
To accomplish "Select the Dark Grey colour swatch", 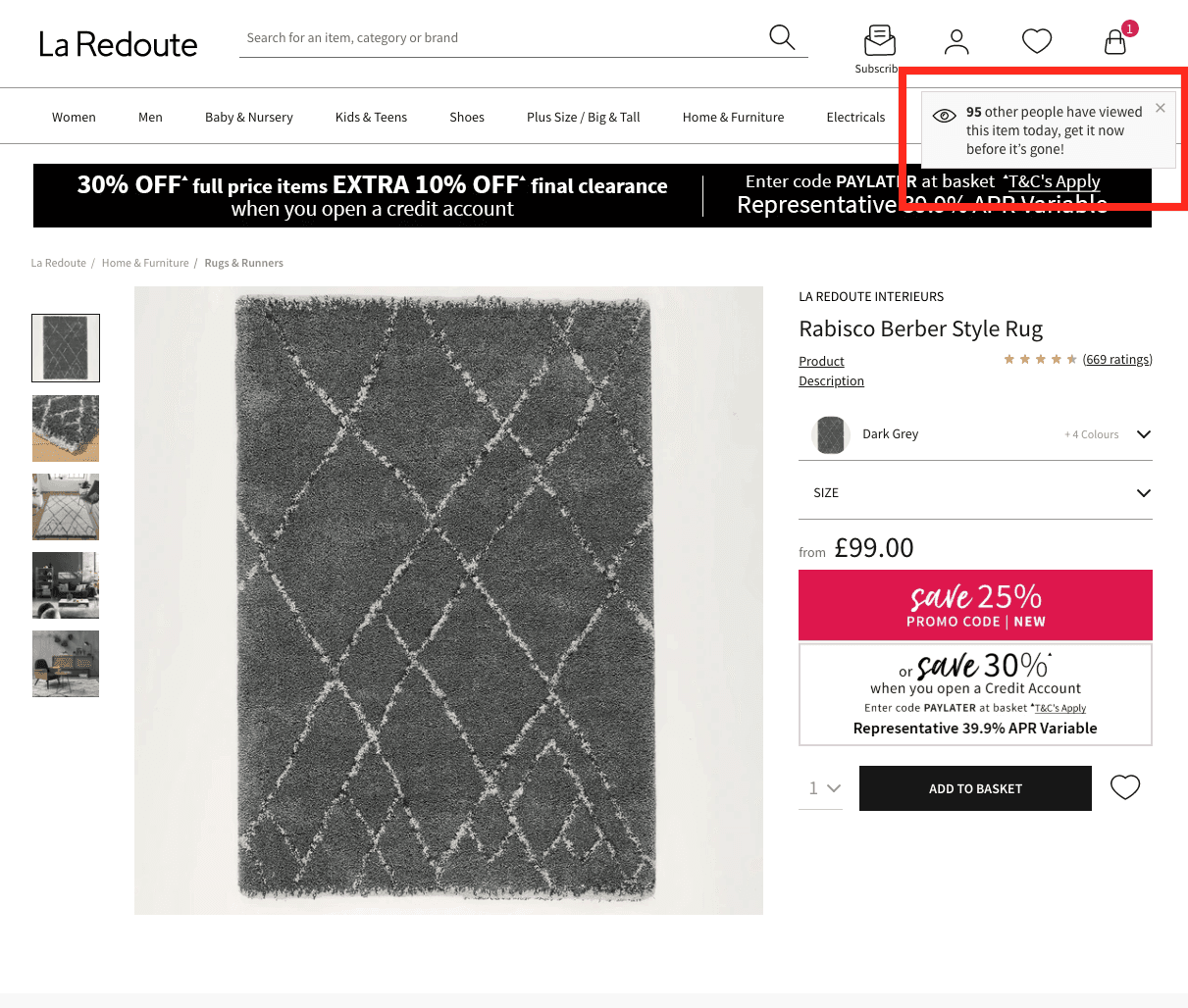I will click(x=831, y=434).
